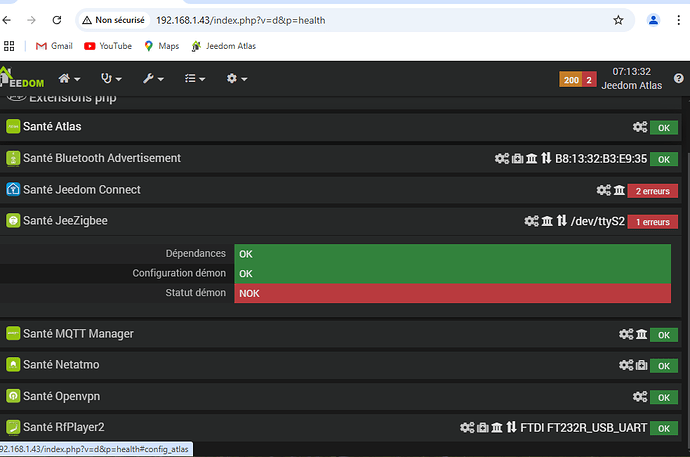
Task: Go back in browser history
Action: 7,20
